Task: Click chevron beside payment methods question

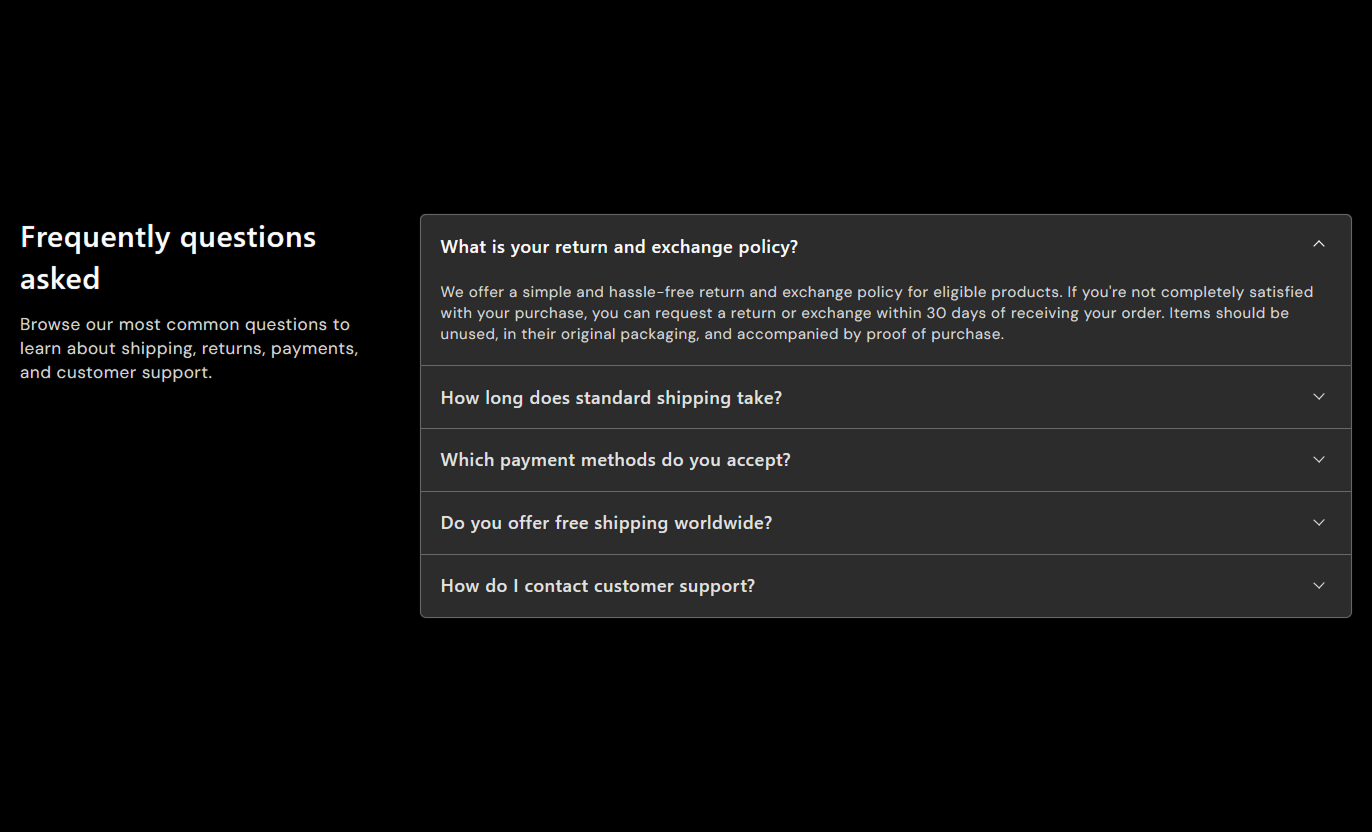Action: pyautogui.click(x=1319, y=460)
